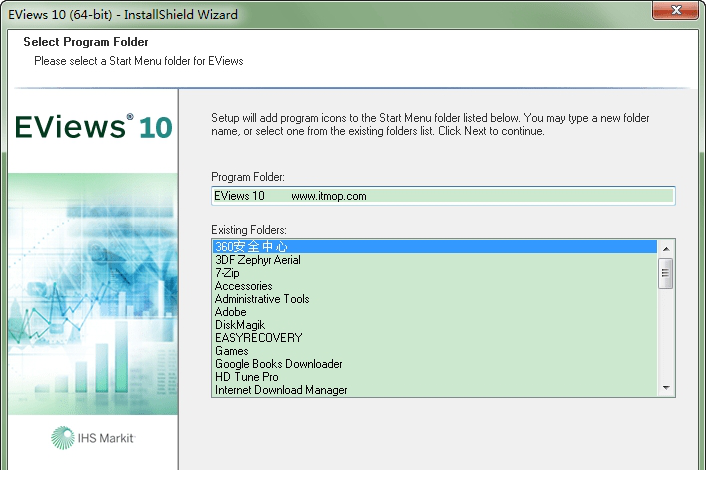Select the 360安全中心 folder entry
Viewport: 706px width, 488px height.
pos(434,246)
